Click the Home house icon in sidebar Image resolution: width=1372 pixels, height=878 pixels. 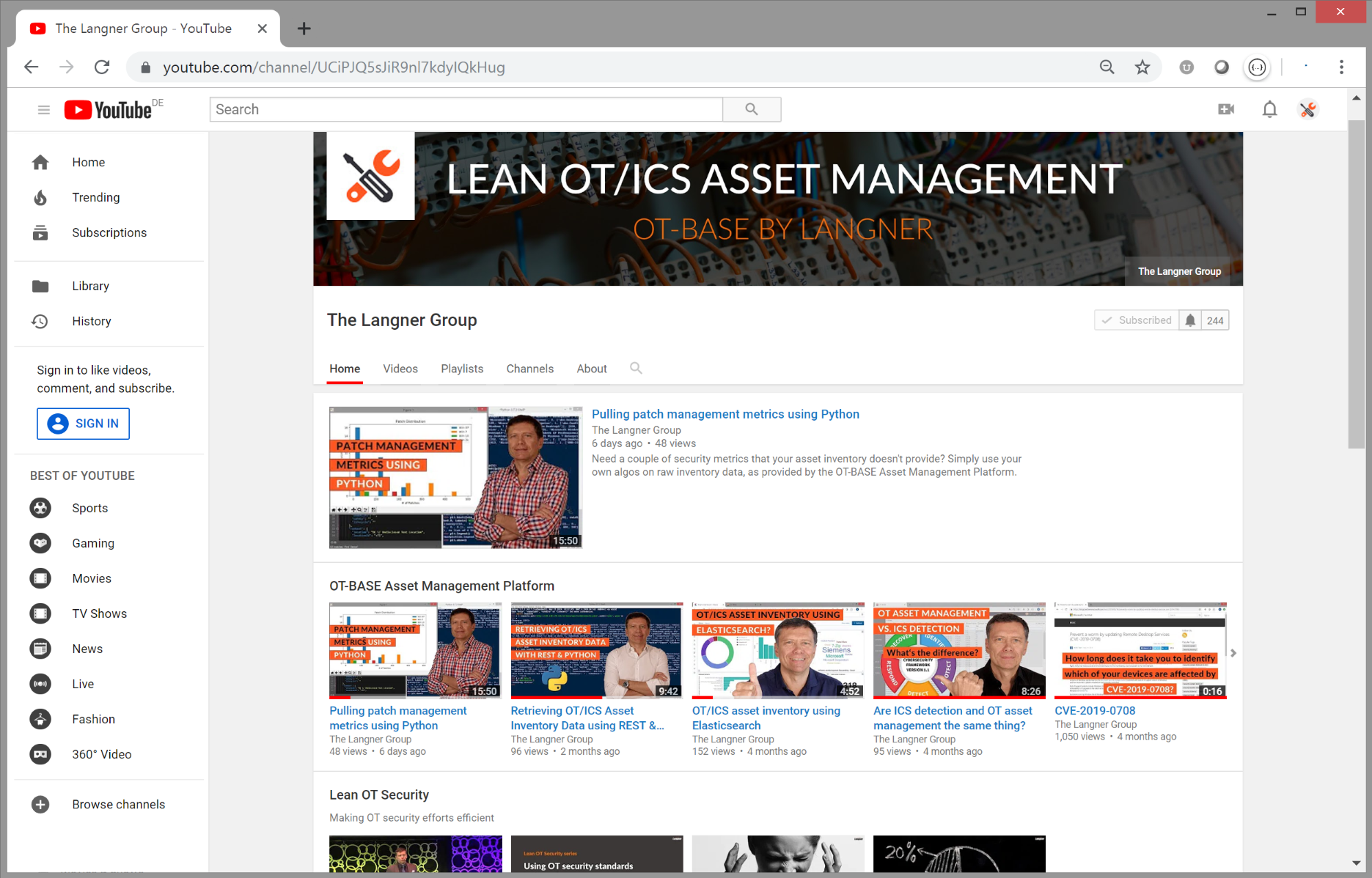point(40,162)
